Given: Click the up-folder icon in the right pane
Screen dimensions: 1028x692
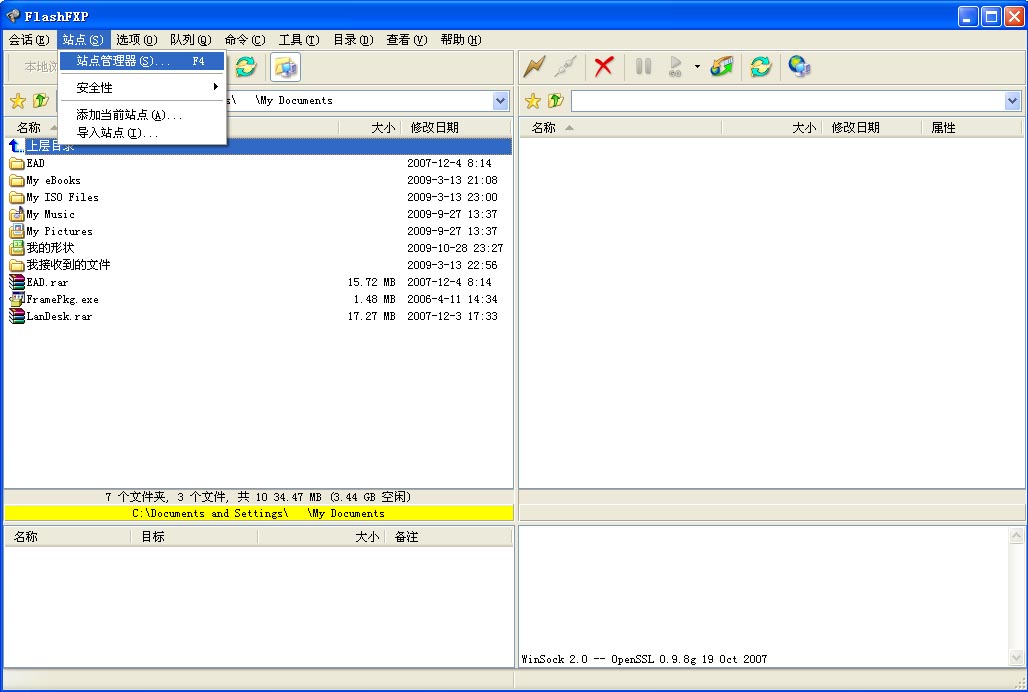Looking at the screenshot, I should pyautogui.click(x=556, y=101).
